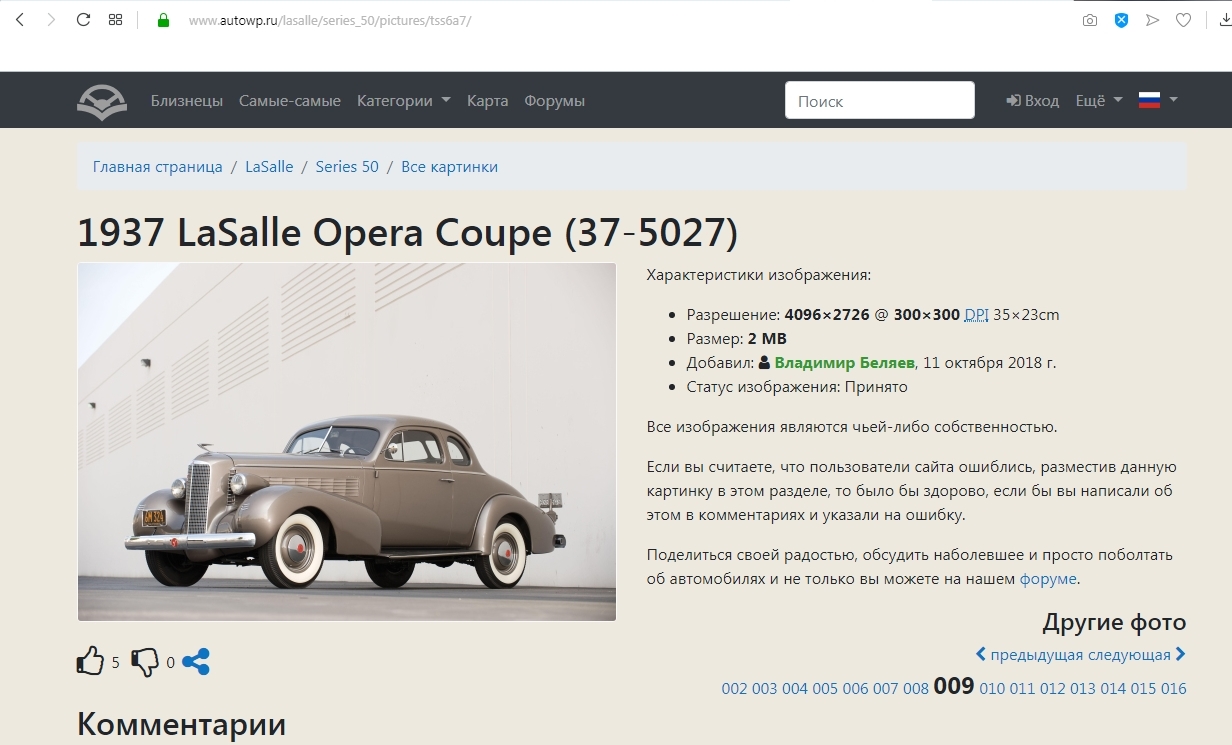Open the autowp steering wheel logo
Viewport: 1232px width, 745px height.
(102, 101)
